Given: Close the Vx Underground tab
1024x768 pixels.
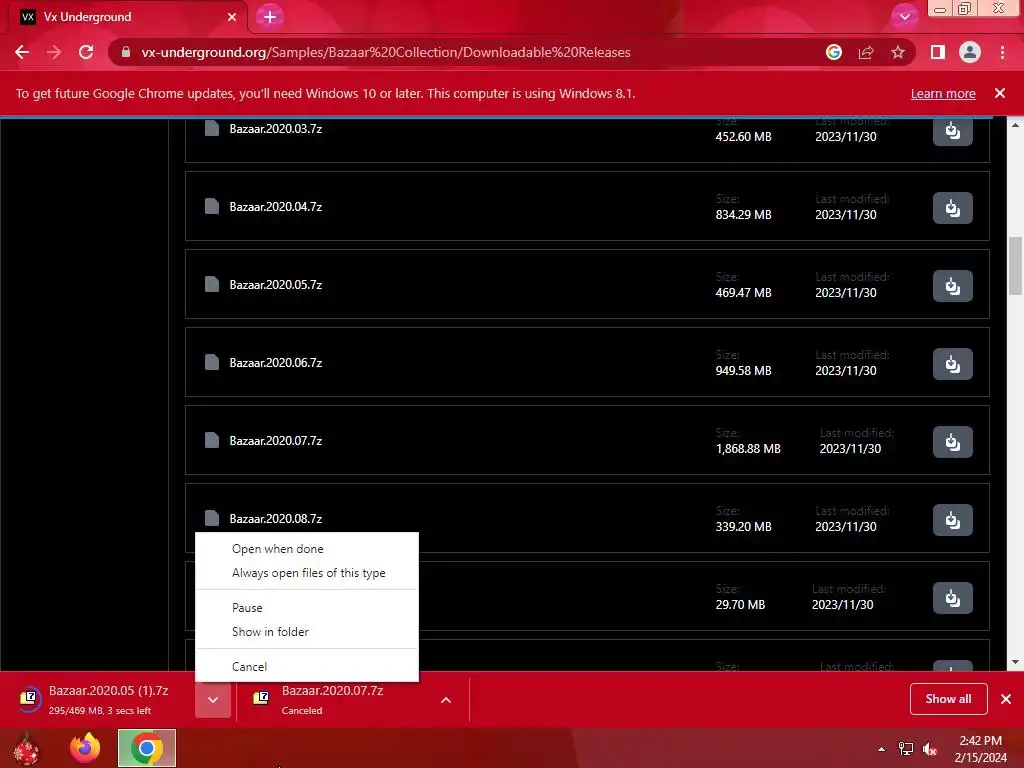Looking at the screenshot, I should pos(232,17).
